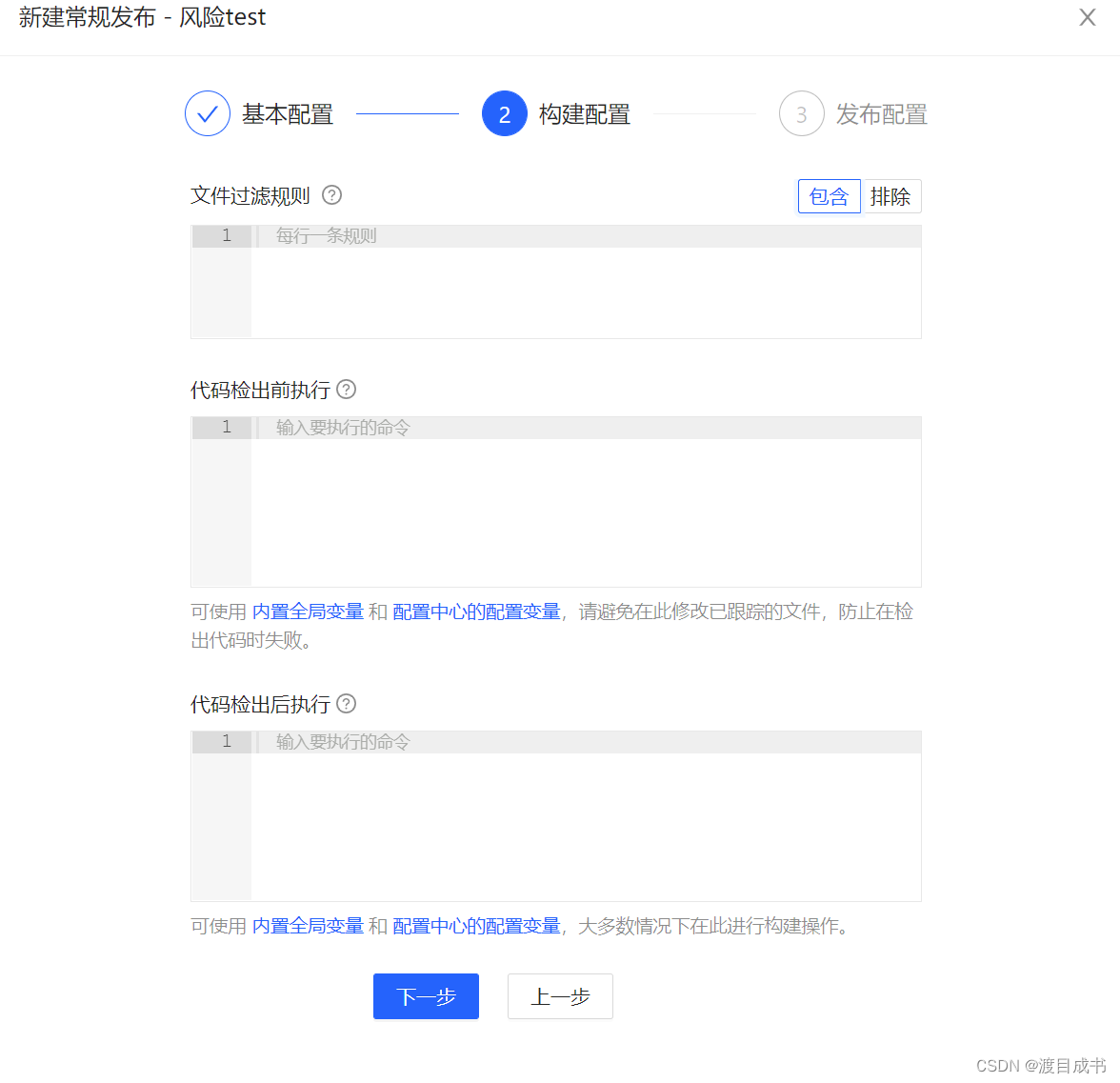The height and width of the screenshot is (1083, 1120).
Task: Jump to the 发布配置 step
Action: coord(881,113)
